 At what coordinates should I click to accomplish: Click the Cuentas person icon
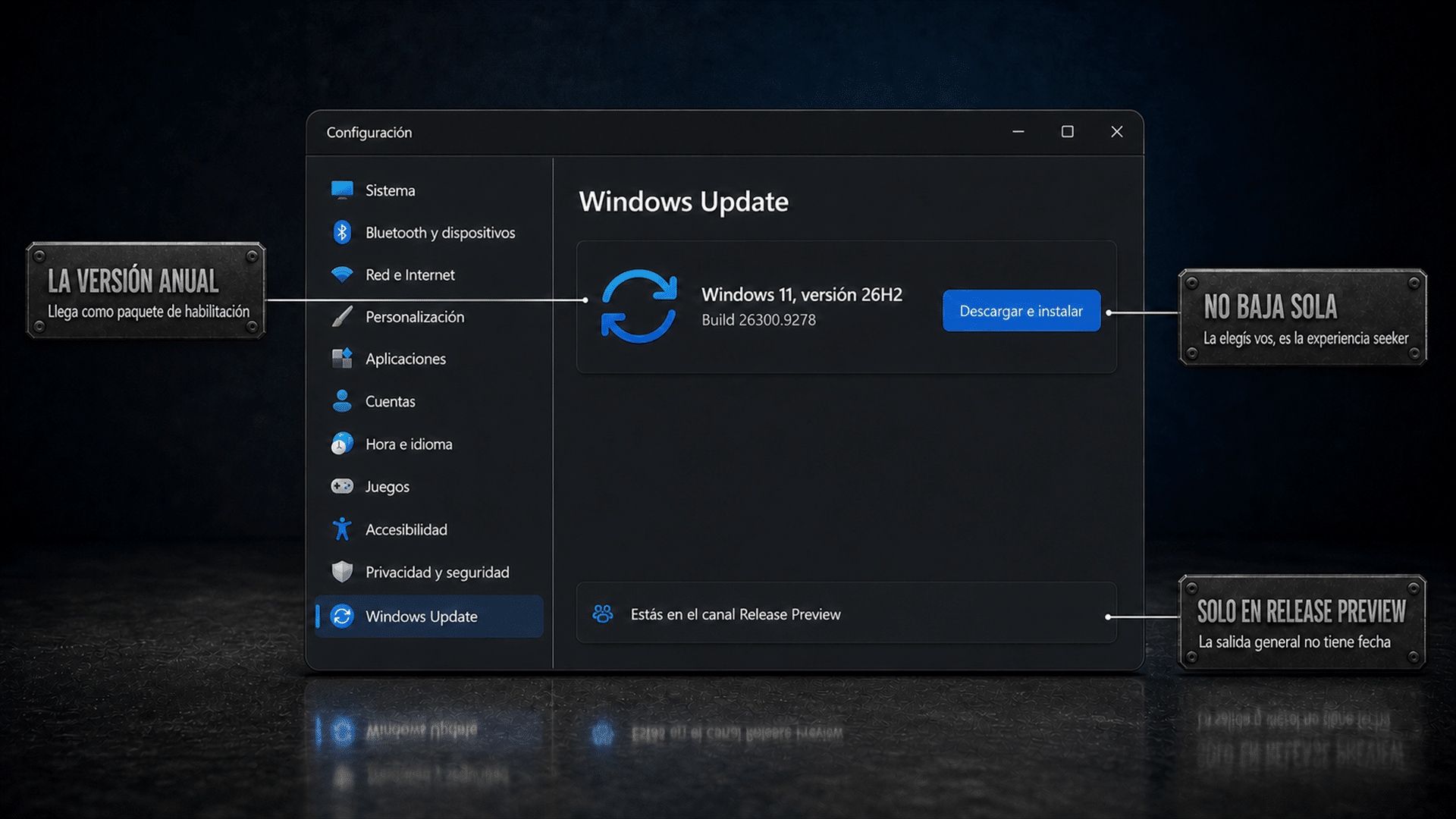coord(342,401)
